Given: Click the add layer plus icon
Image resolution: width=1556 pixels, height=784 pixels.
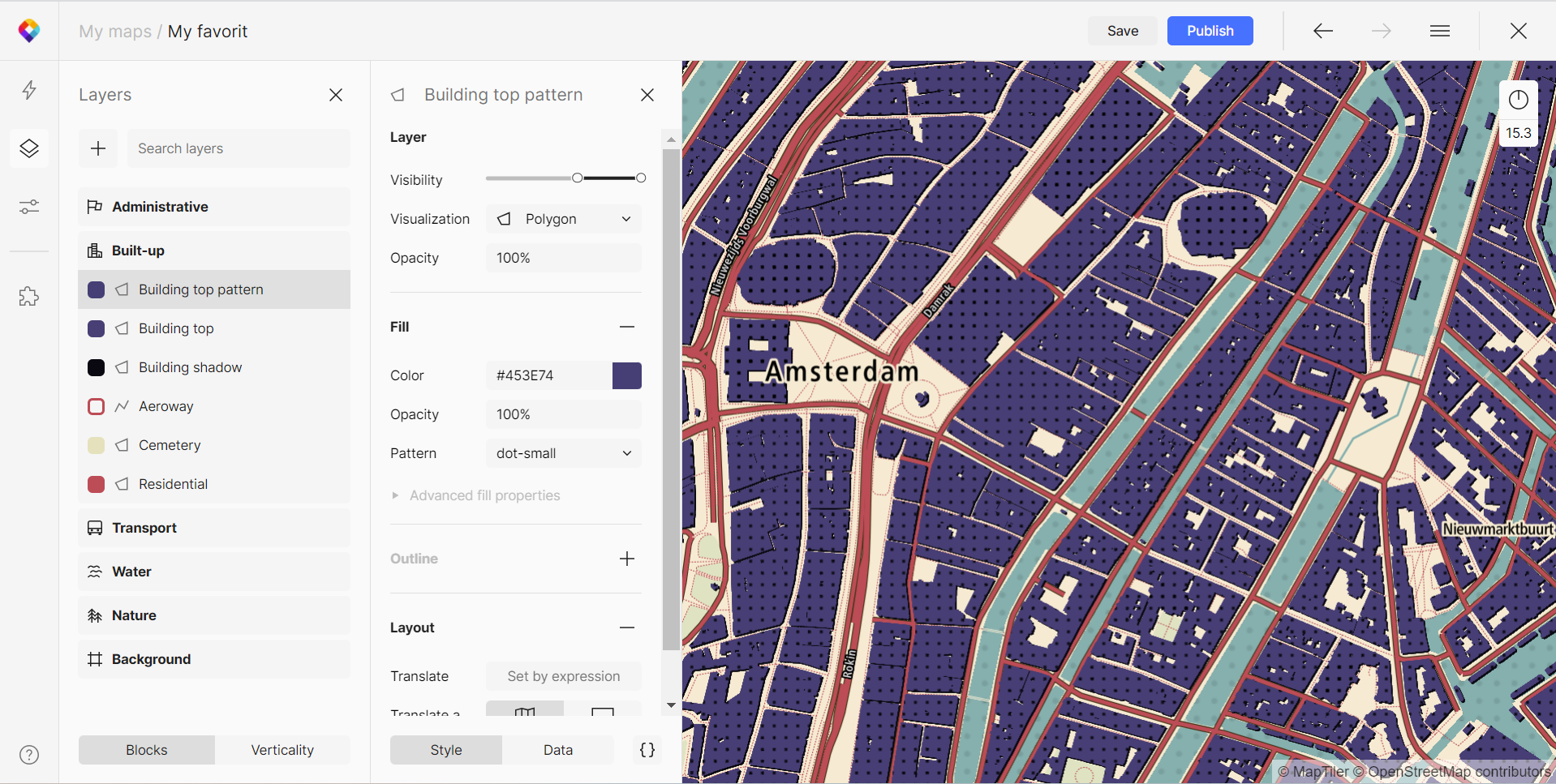Looking at the screenshot, I should coord(98,148).
